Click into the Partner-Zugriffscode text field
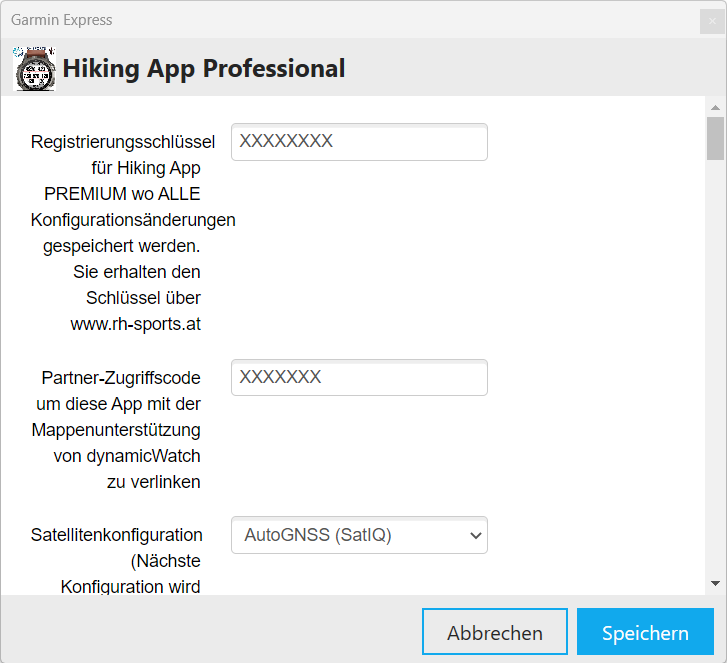The height and width of the screenshot is (663, 727). pos(359,377)
